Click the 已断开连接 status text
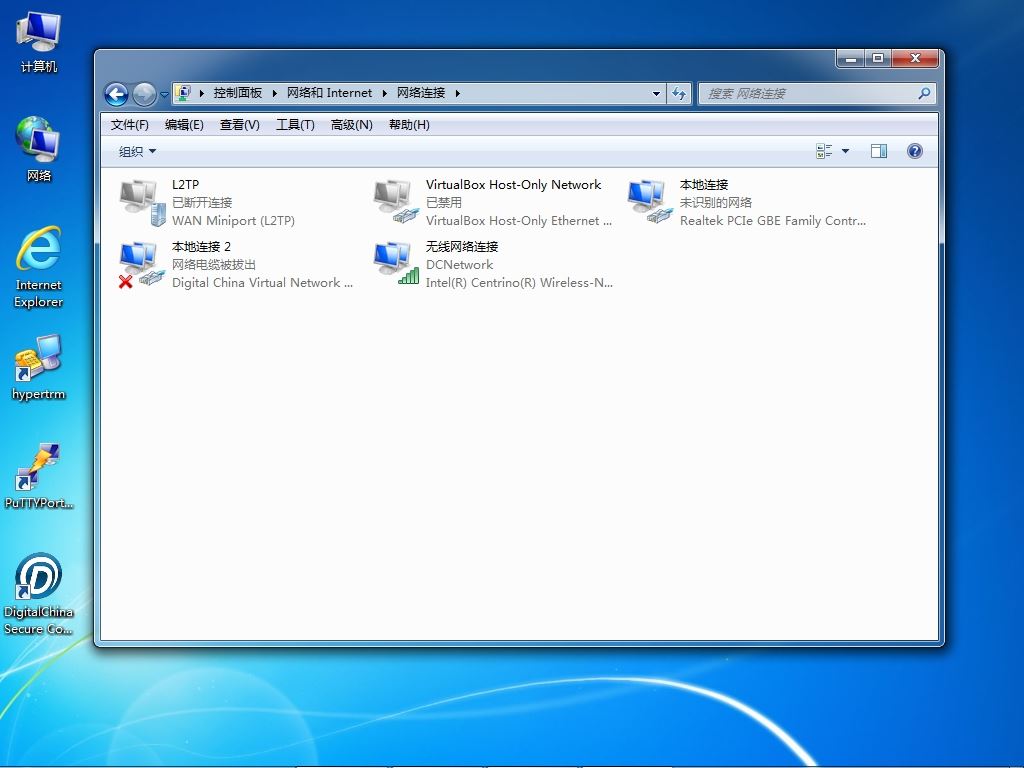Image resolution: width=1024 pixels, height=768 pixels. (202, 202)
